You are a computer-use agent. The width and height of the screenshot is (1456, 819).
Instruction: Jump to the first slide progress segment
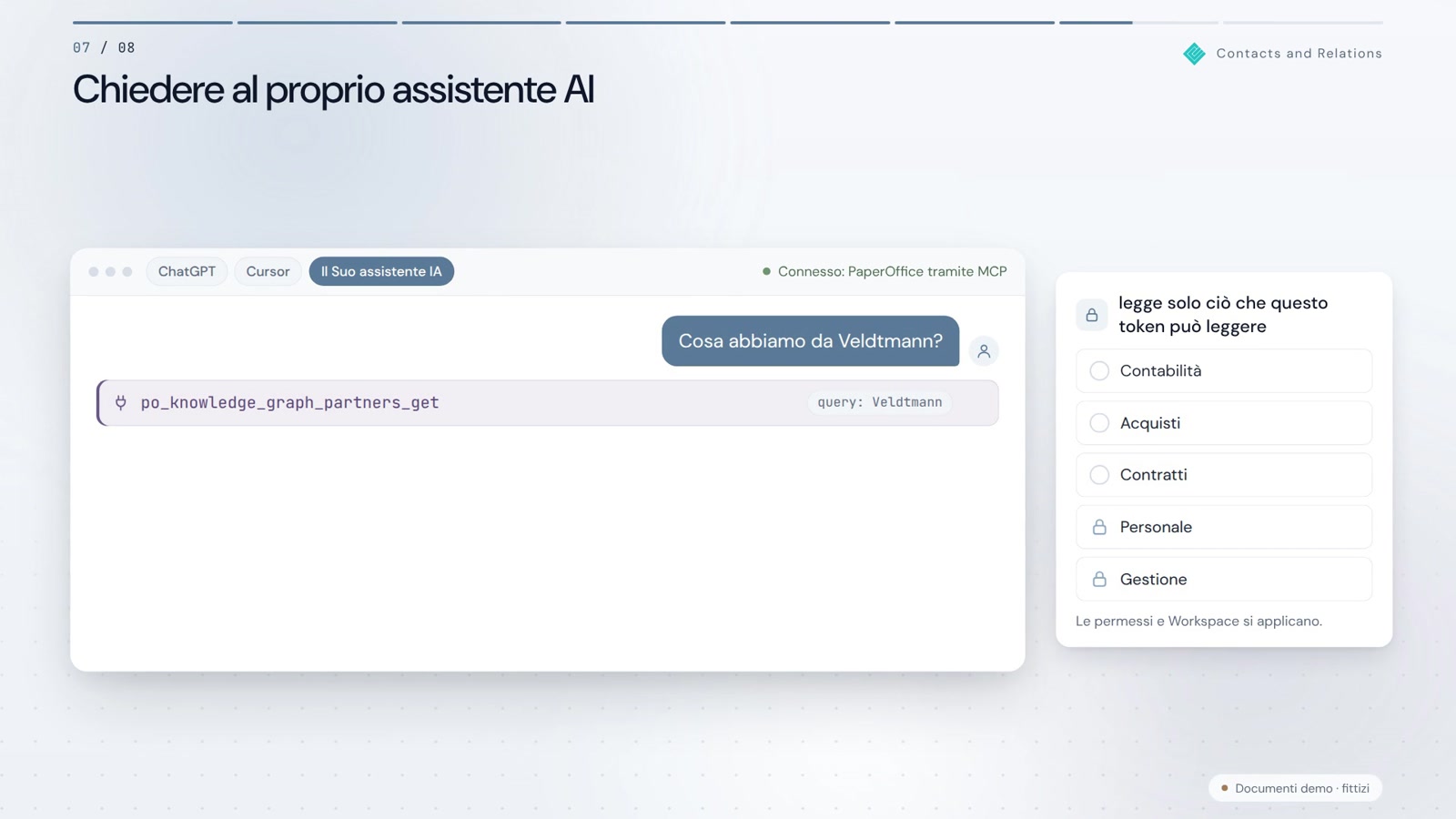(153, 22)
